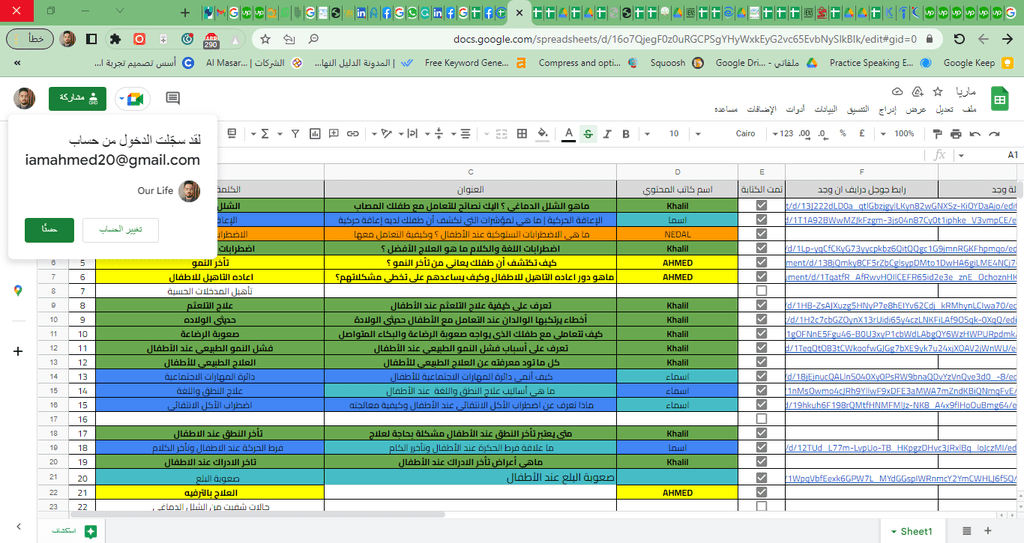1024x543 pixels.
Task: Open the مساعده menu
Action: pos(726,109)
